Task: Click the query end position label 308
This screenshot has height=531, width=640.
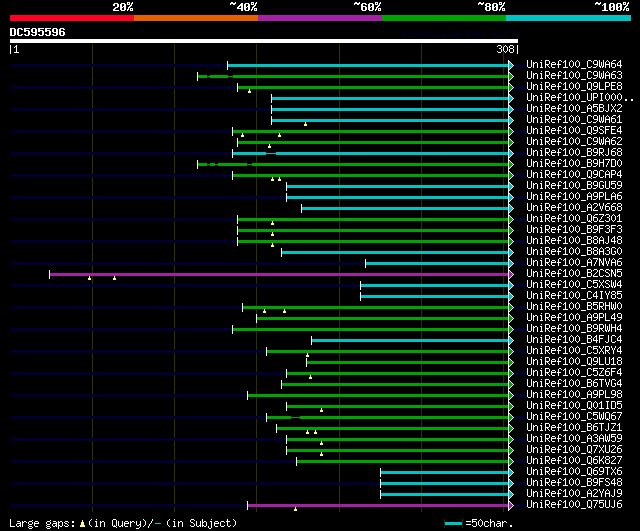Action: click(505, 49)
